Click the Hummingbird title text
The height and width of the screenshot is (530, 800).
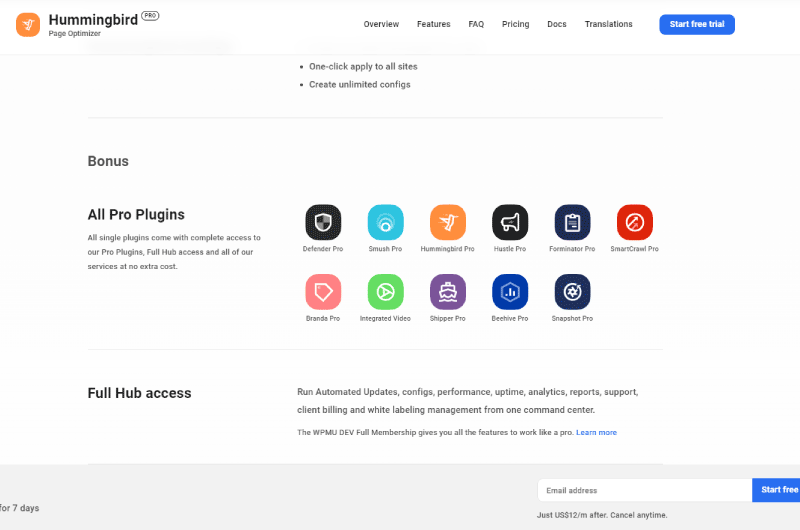coord(93,19)
